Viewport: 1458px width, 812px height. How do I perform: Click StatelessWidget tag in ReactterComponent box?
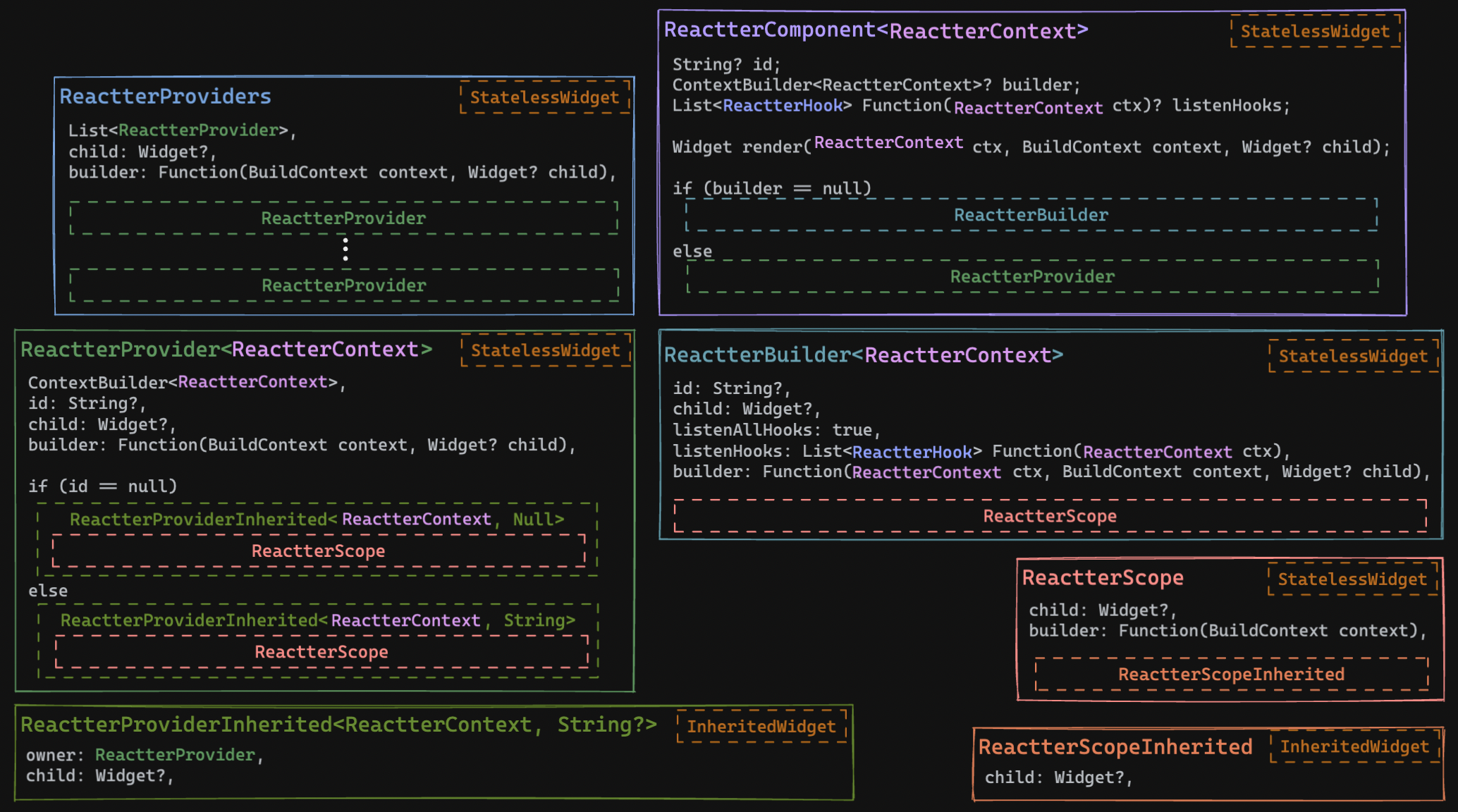1315,32
